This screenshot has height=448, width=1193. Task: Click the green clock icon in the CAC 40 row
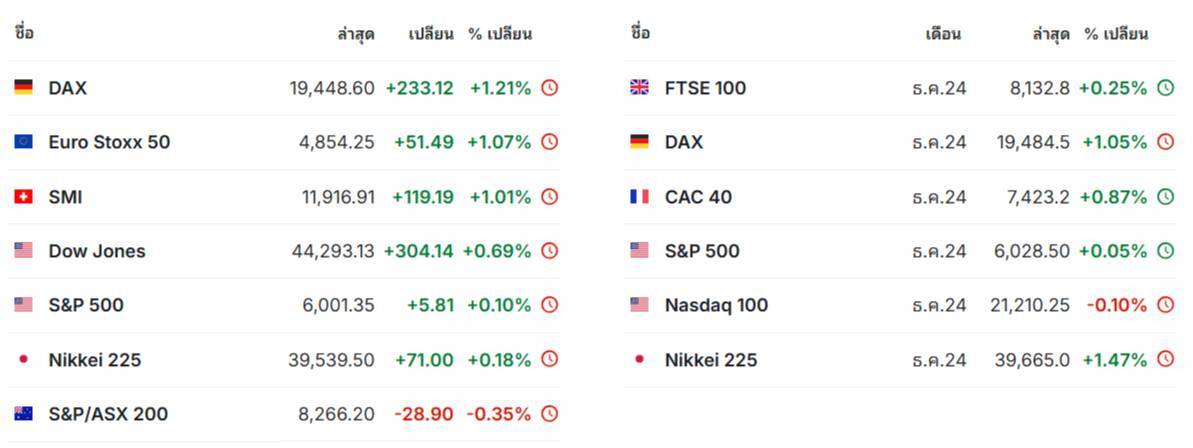tap(1165, 197)
